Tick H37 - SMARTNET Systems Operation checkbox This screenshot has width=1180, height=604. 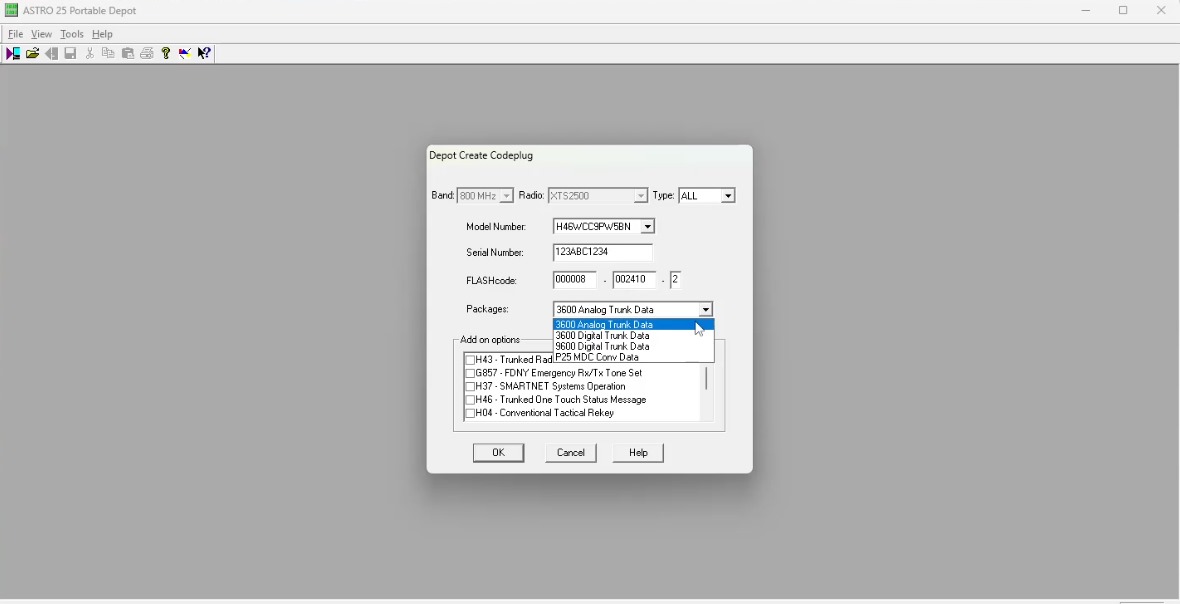(x=470, y=387)
